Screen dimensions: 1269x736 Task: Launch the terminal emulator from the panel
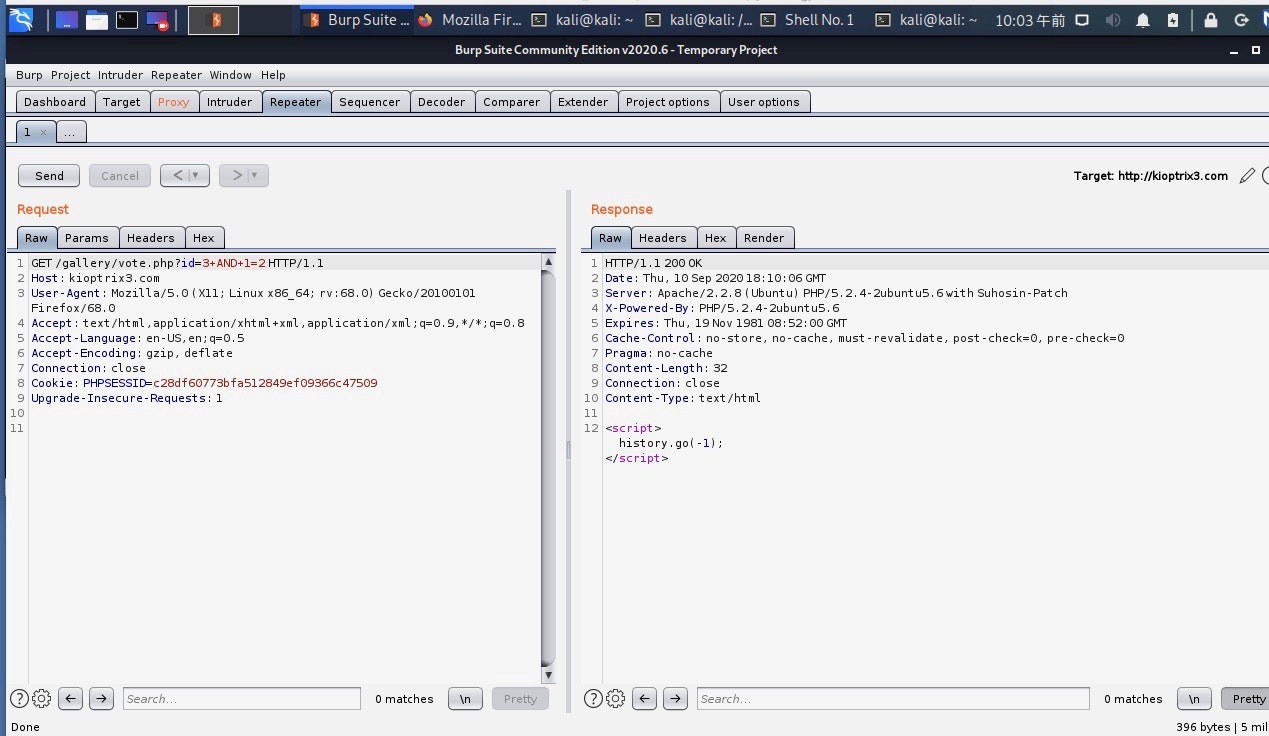tap(127, 19)
